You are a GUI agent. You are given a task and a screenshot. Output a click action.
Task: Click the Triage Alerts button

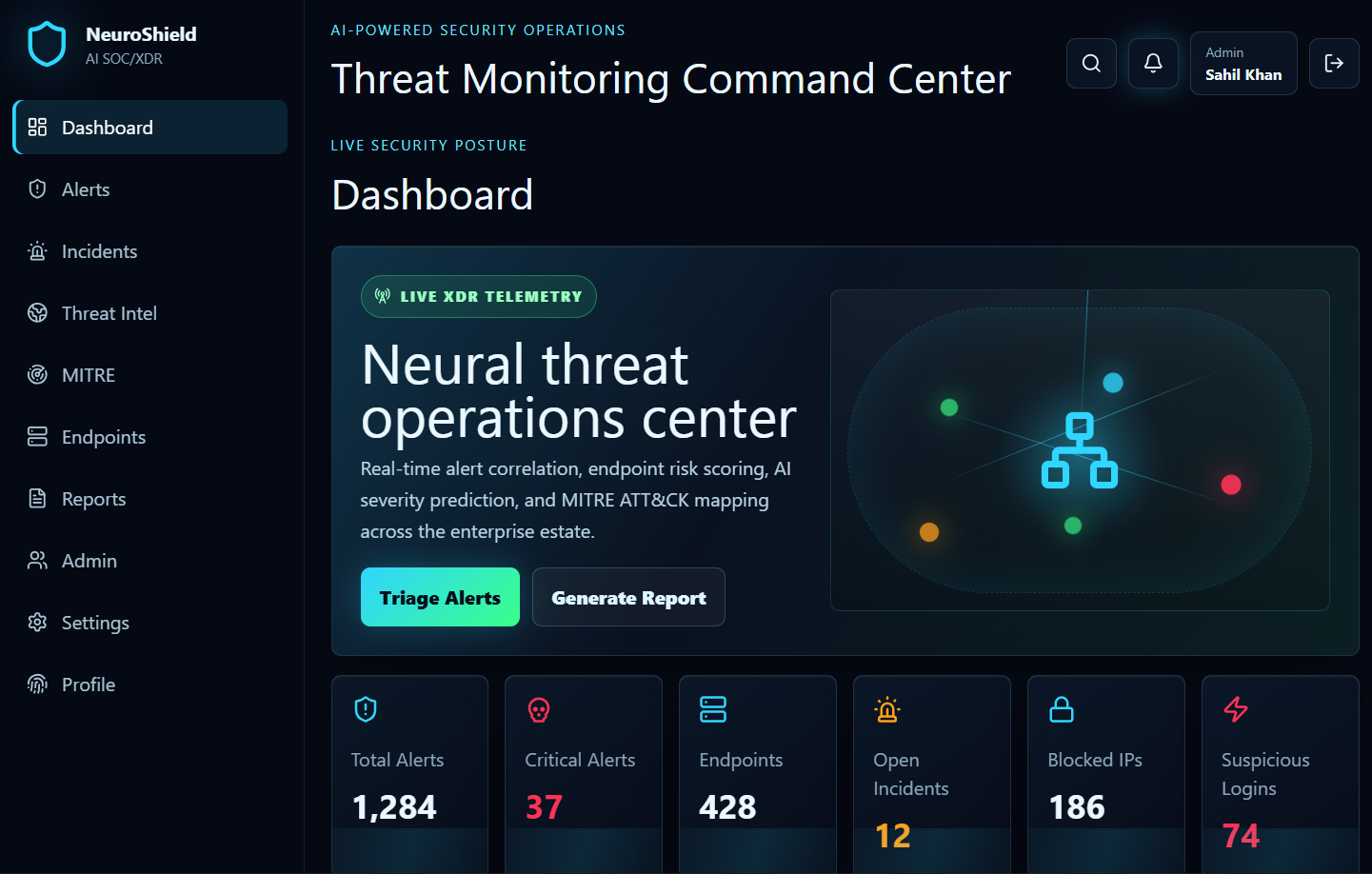pyautogui.click(x=440, y=597)
